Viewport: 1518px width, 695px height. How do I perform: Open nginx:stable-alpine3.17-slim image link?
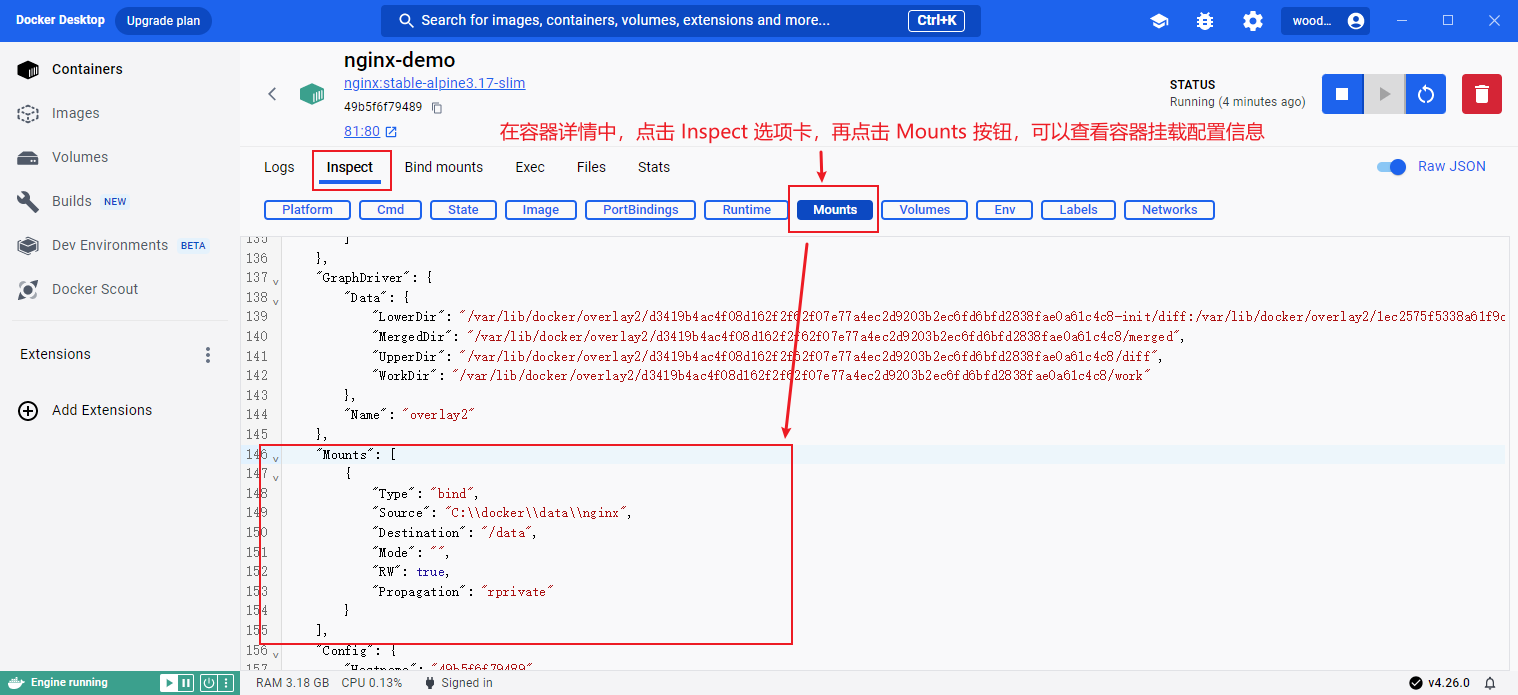point(434,83)
